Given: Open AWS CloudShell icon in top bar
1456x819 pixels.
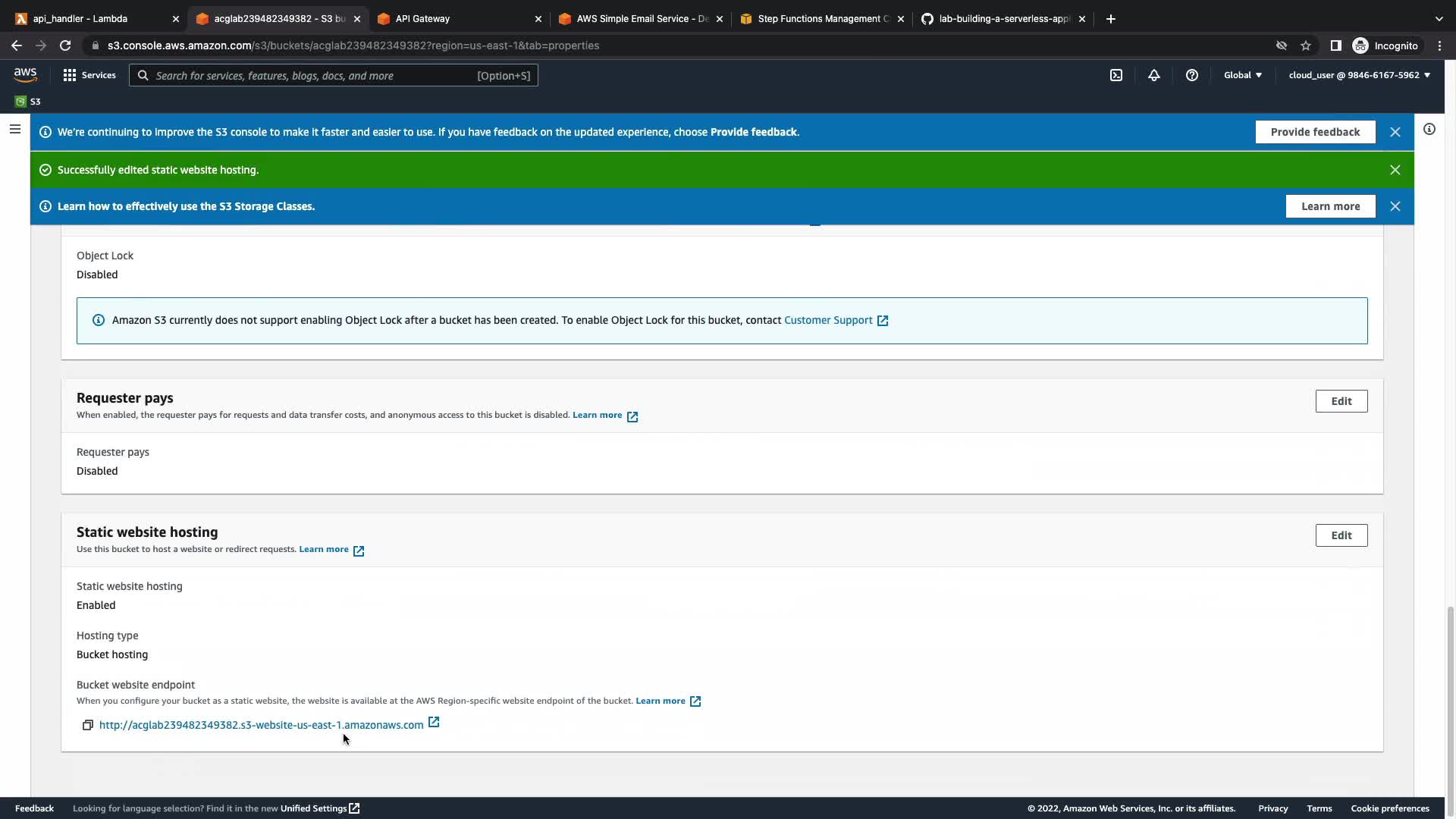Looking at the screenshot, I should tap(1116, 75).
